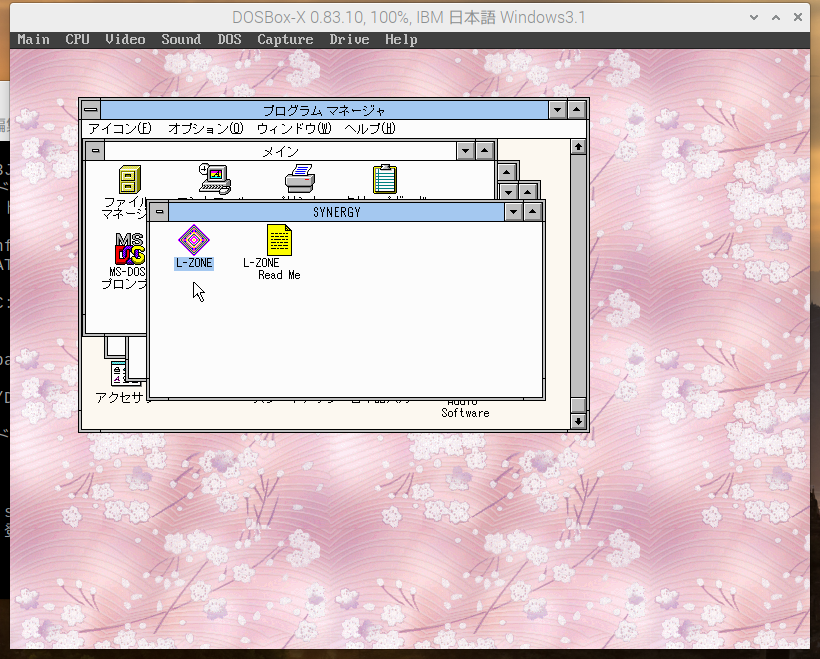Open メイン window control menu box
This screenshot has width=820, height=659.
point(95,151)
